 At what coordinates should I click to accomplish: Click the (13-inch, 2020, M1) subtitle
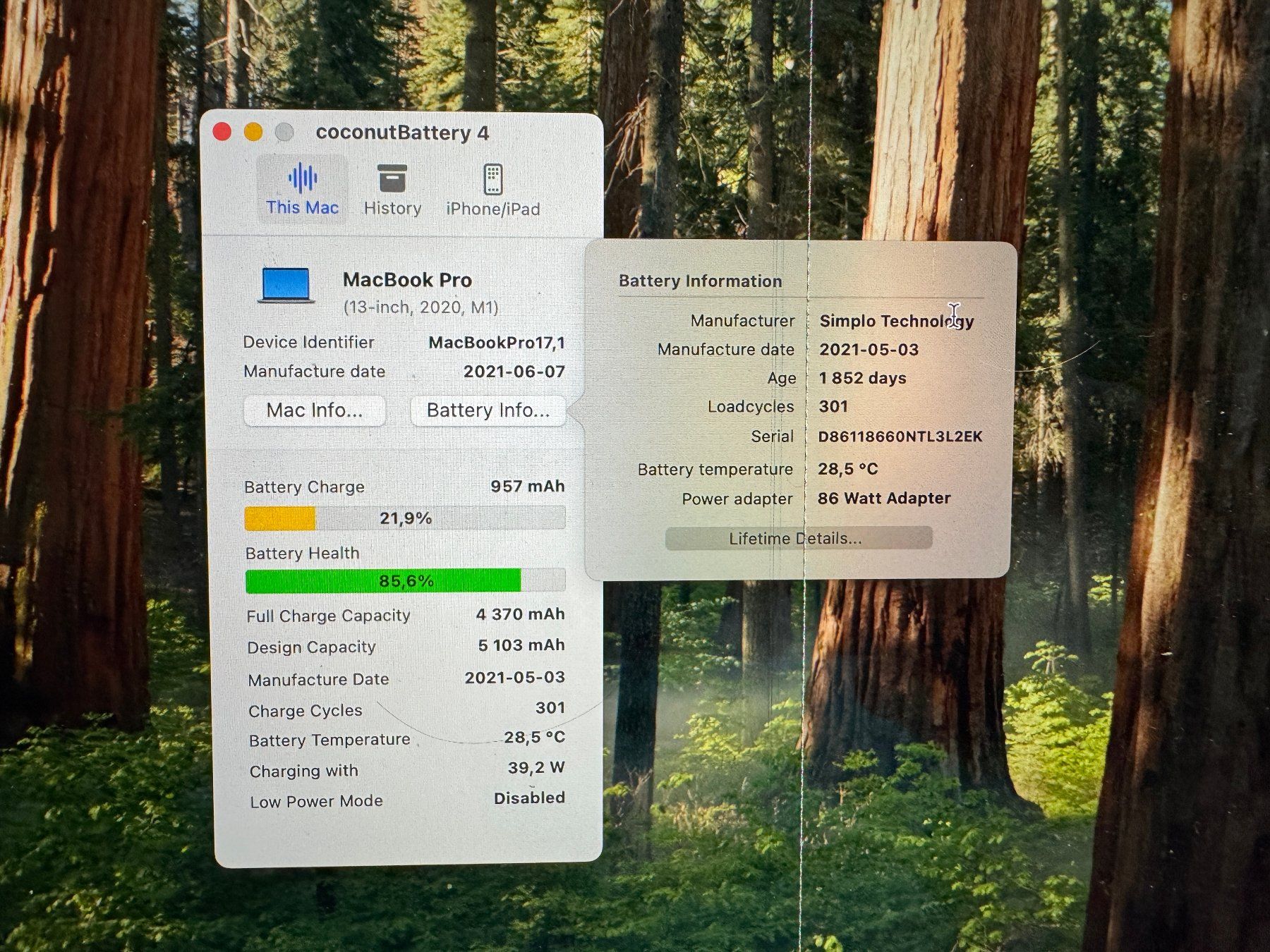click(x=421, y=307)
